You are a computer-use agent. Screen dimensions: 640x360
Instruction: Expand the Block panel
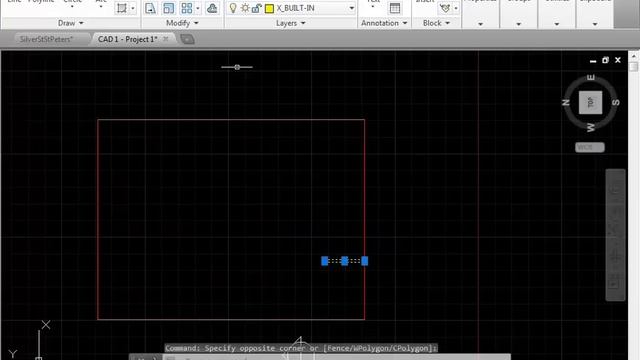(436, 23)
